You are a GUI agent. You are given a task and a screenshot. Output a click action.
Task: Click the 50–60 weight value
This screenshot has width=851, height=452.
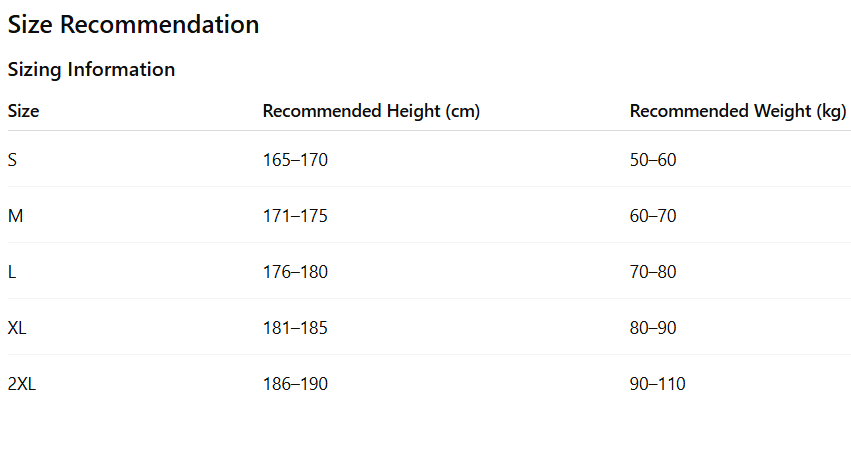tap(653, 160)
